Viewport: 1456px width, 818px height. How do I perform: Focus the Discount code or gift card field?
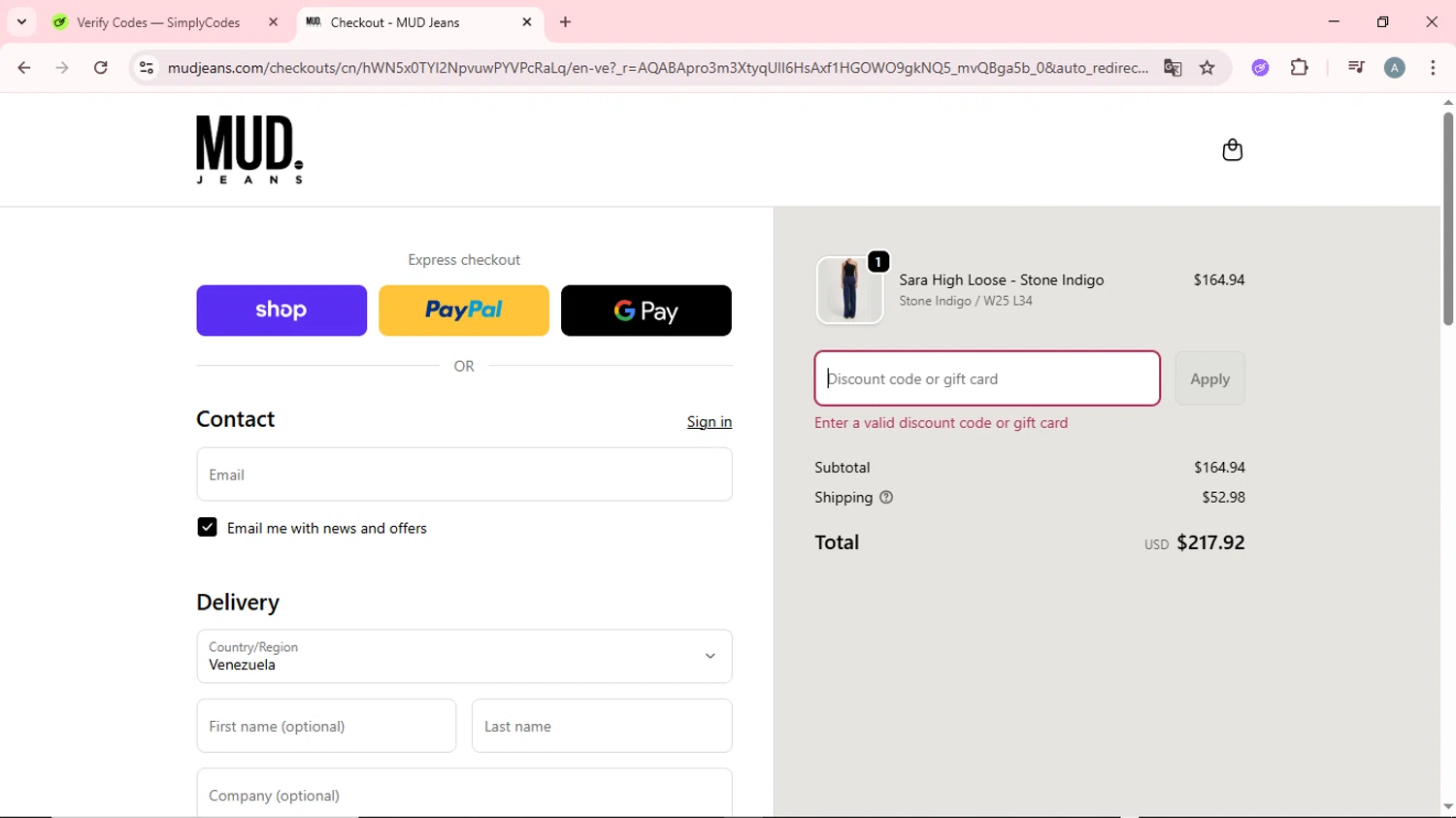(987, 378)
